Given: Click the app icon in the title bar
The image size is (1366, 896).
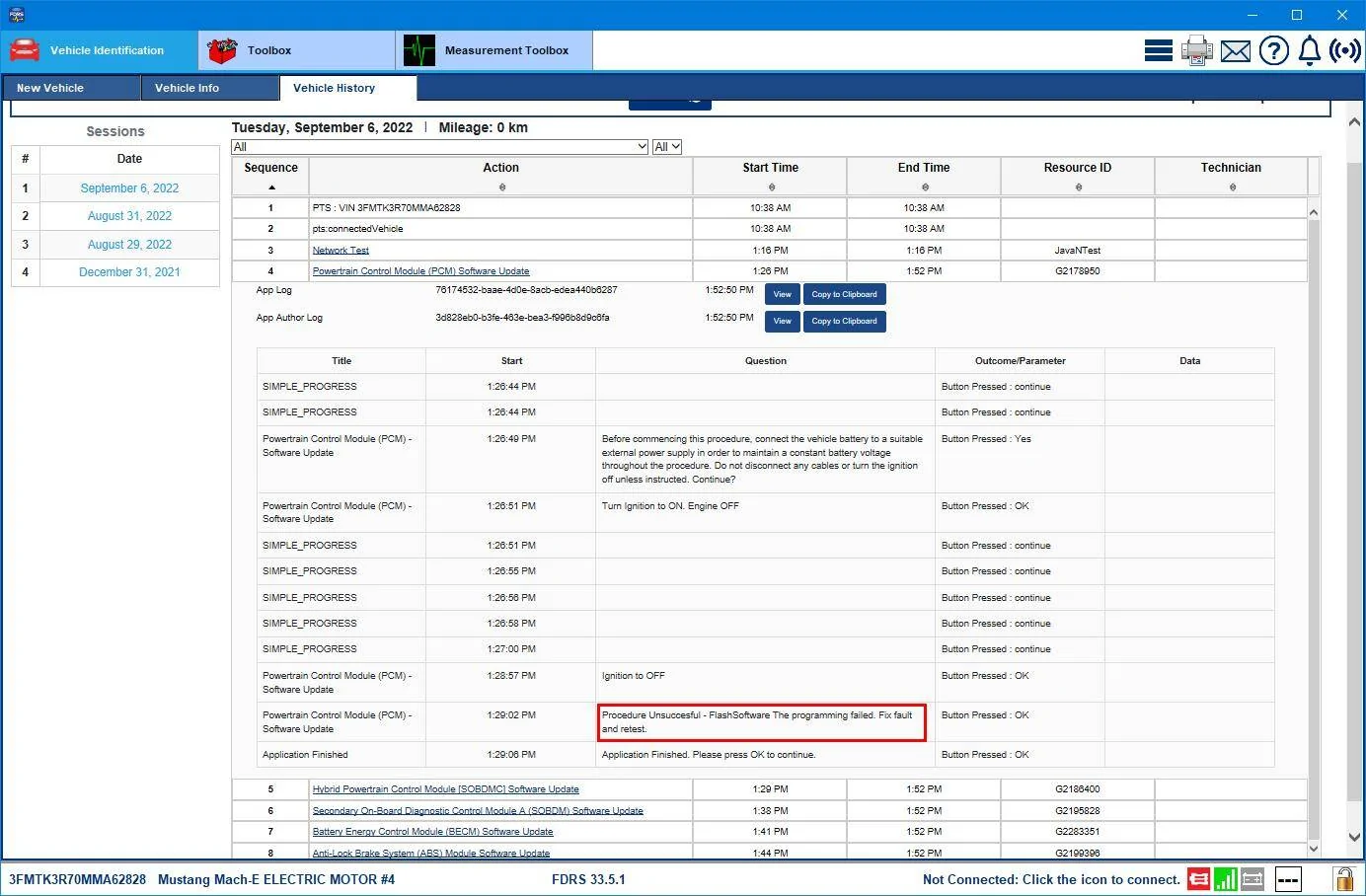Looking at the screenshot, I should (x=16, y=15).
